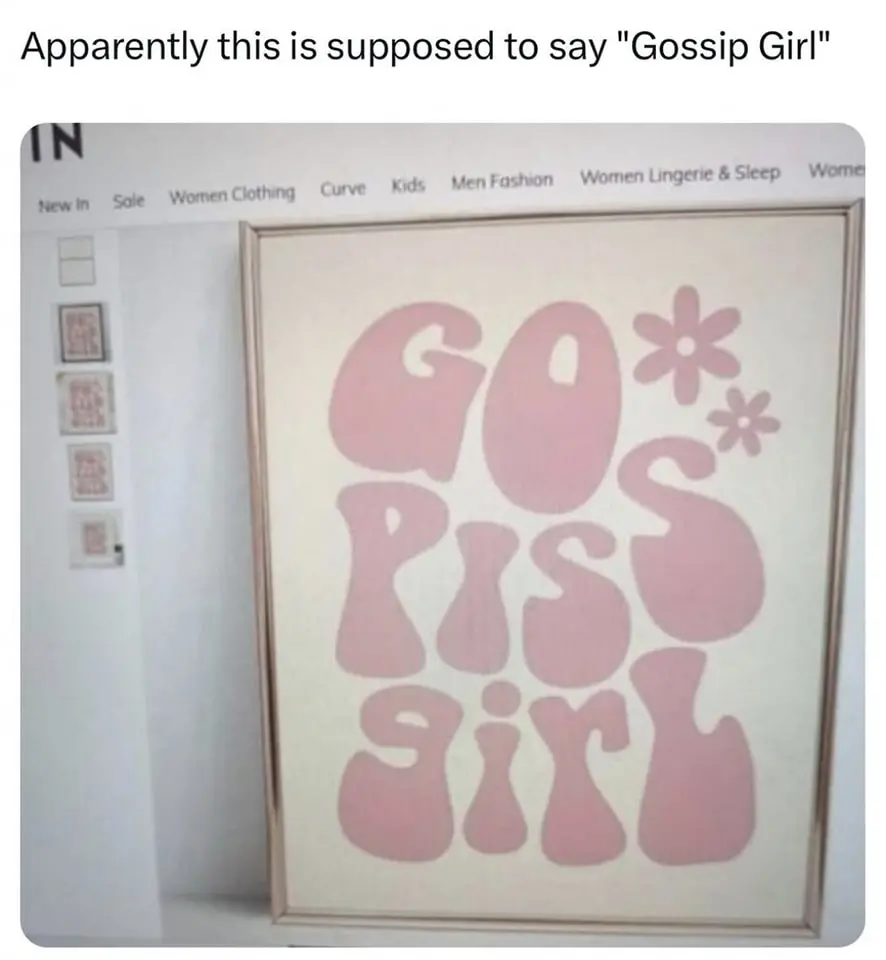Open Women Lingerie & Sleep category

tap(680, 174)
